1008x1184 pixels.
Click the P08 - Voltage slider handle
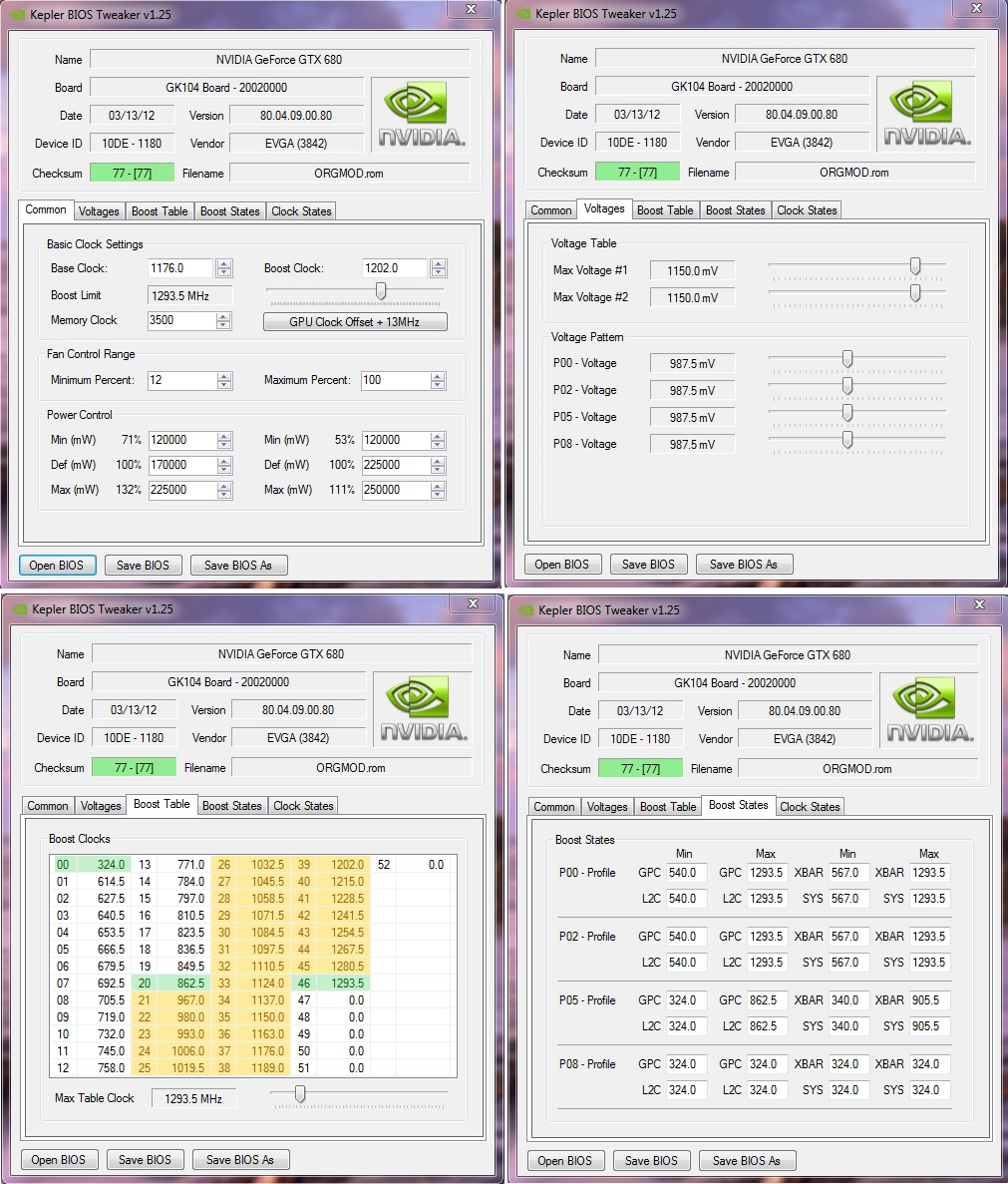[847, 440]
